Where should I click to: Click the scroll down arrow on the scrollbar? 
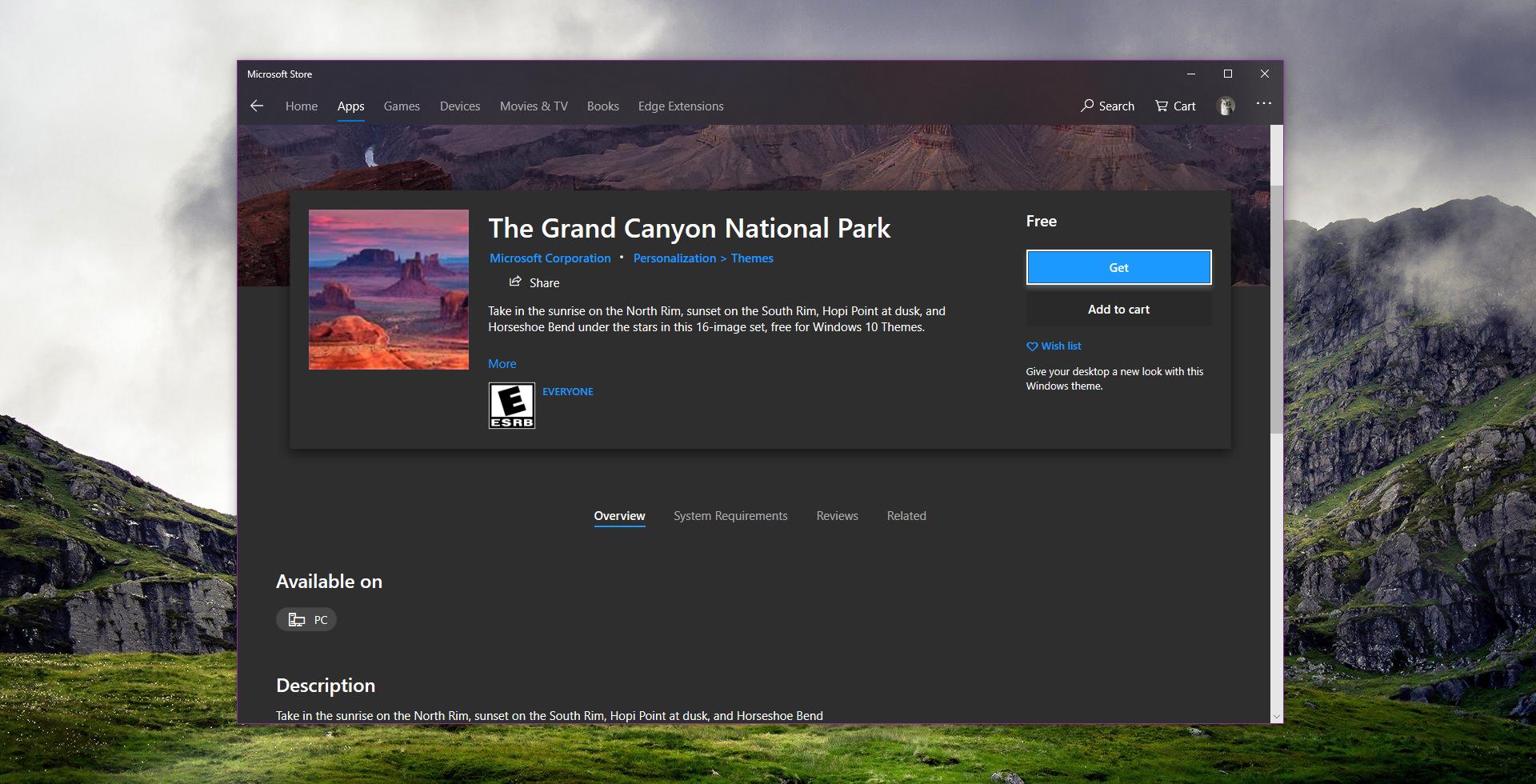(1276, 717)
